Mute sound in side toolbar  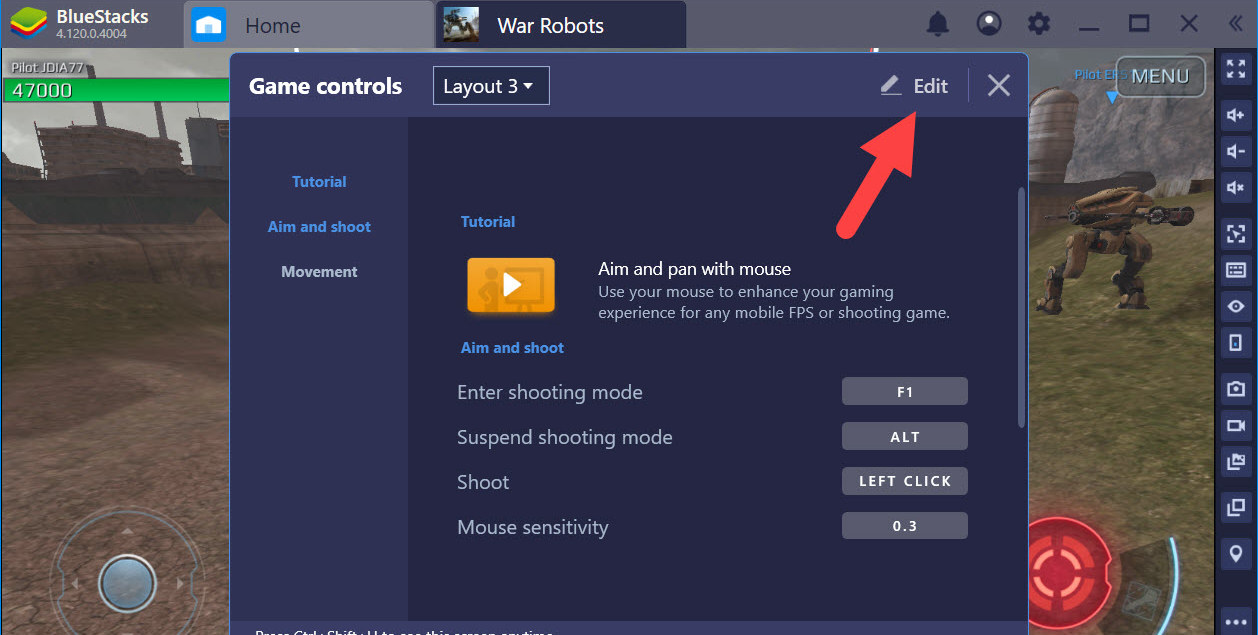pos(1236,187)
